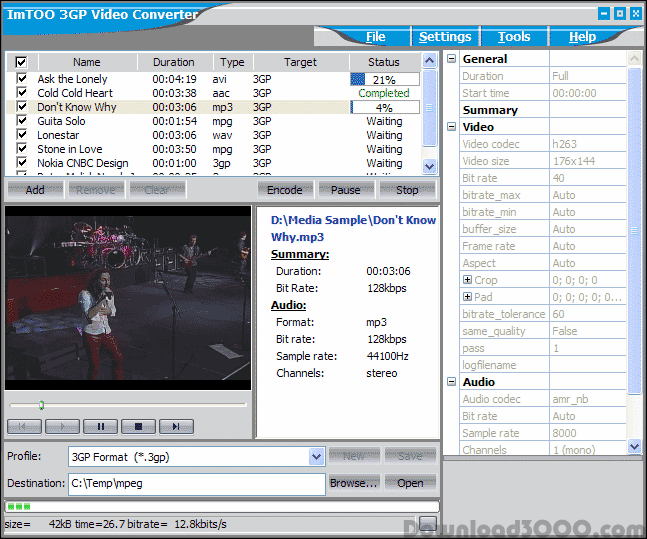Image resolution: width=647 pixels, height=539 pixels.
Task: Click the overall progress bar at bottom
Action: [222, 506]
